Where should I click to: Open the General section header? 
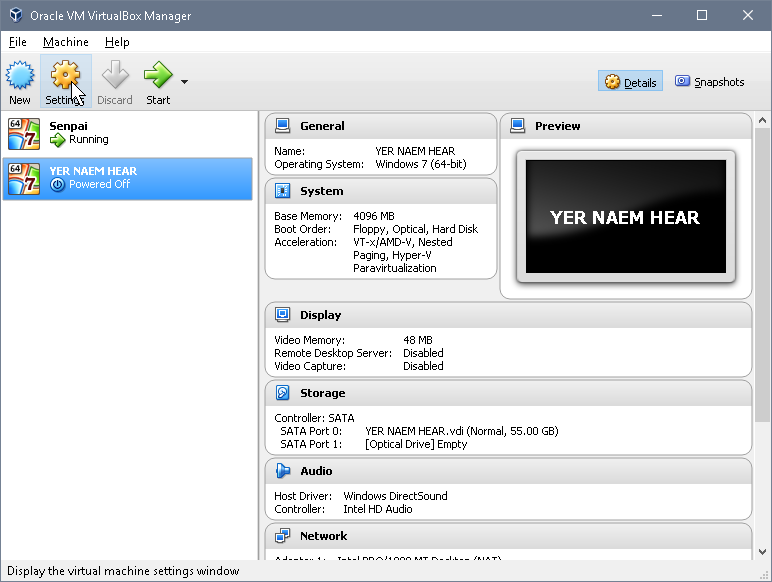(381, 126)
